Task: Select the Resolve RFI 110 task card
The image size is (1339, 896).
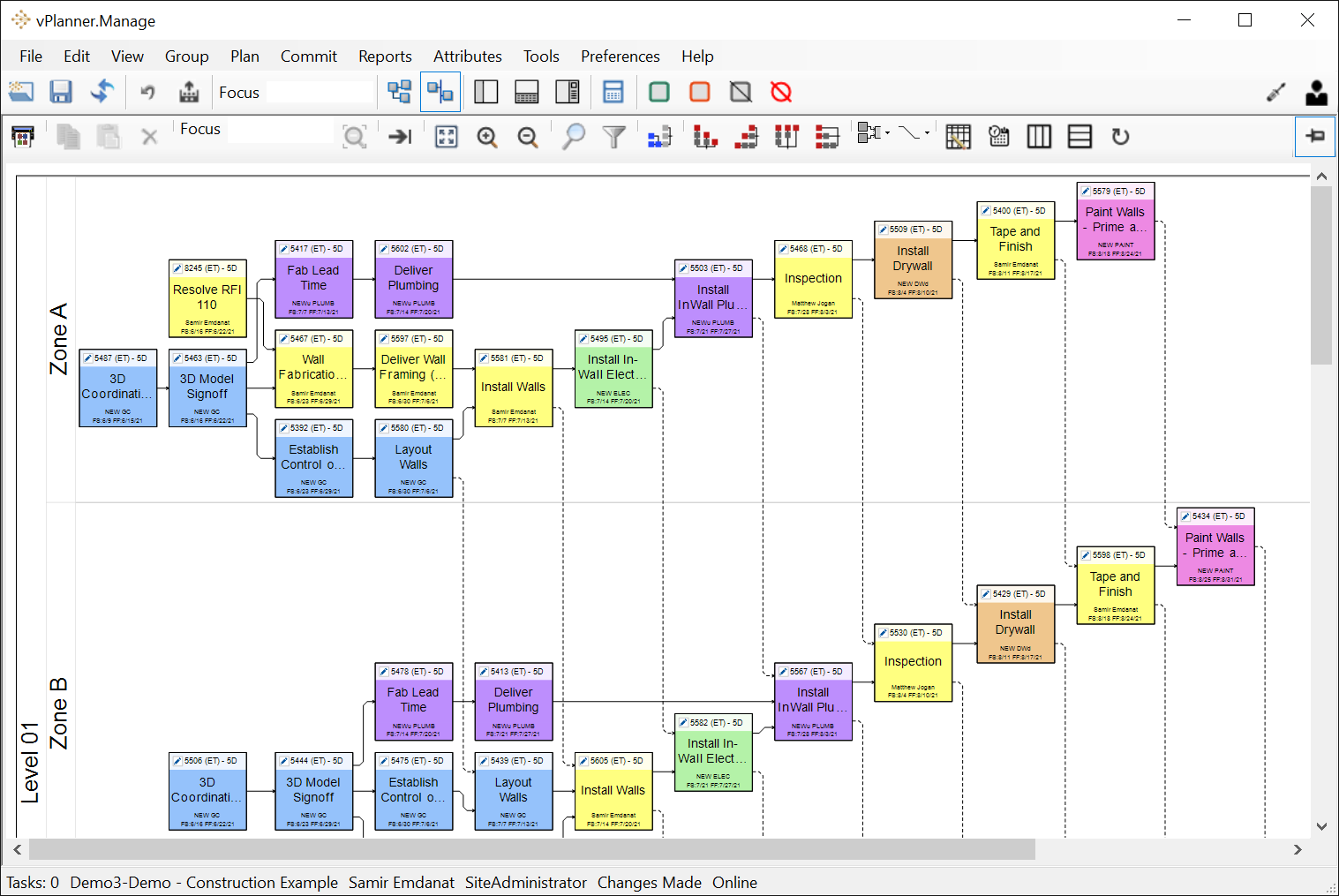Action: 207,298
